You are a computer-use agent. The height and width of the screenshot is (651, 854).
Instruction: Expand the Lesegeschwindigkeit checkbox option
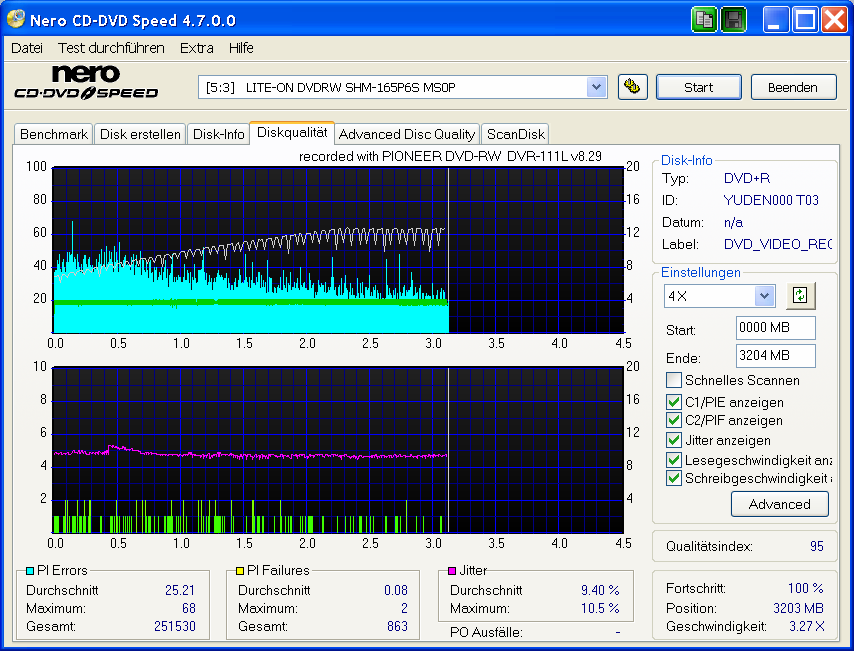tap(675, 459)
